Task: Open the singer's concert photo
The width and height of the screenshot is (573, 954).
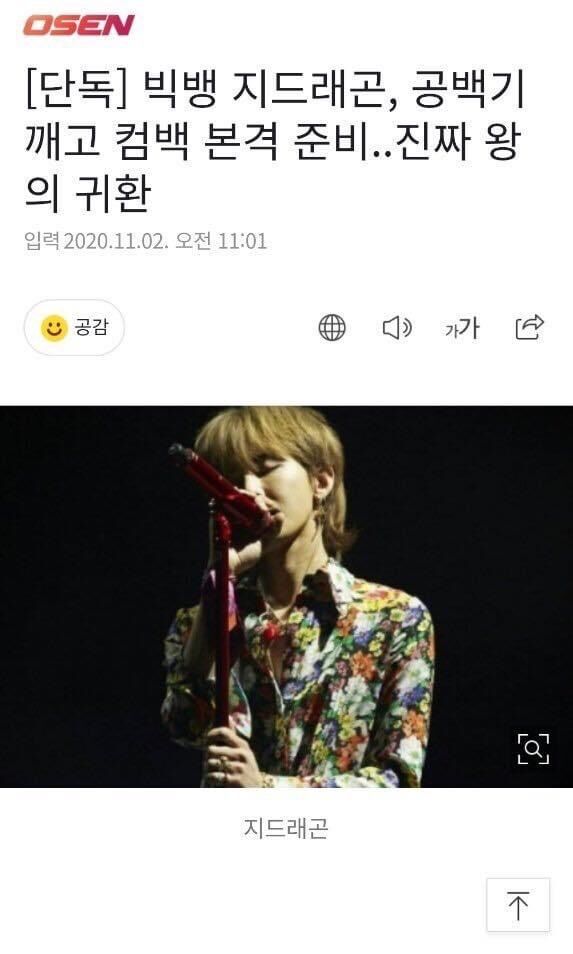Action: (286, 596)
